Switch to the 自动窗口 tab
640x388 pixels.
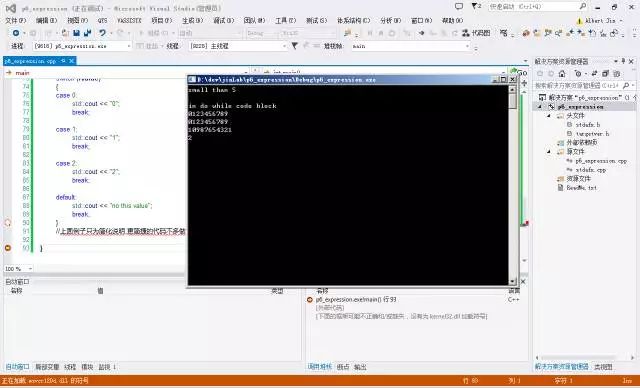click(x=18, y=367)
